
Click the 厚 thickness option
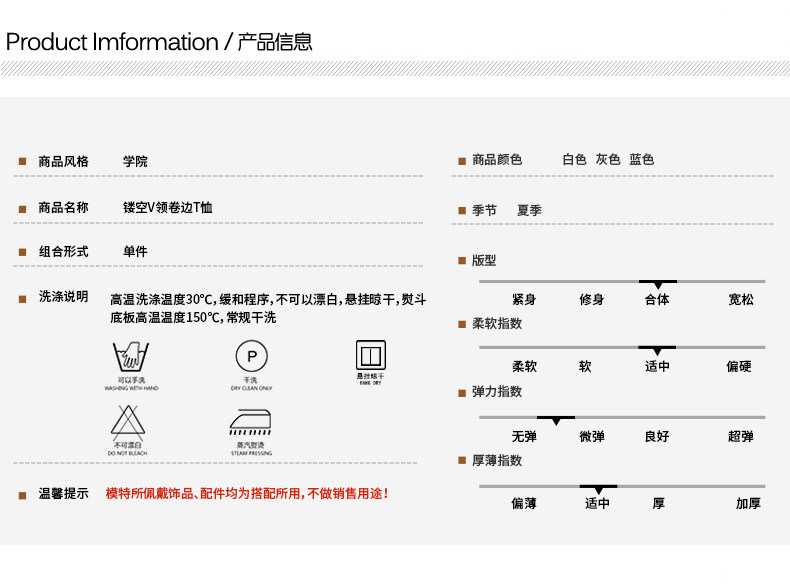[659, 503]
